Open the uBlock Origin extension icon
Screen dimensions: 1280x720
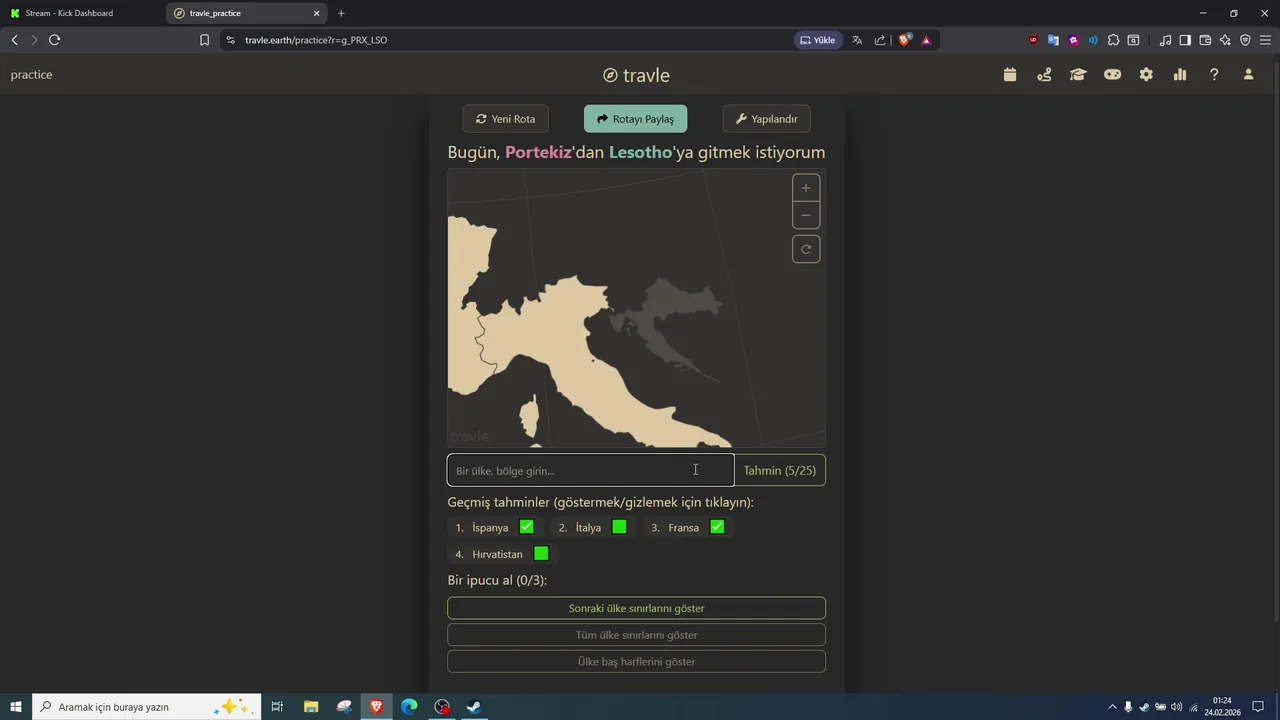tap(1033, 40)
